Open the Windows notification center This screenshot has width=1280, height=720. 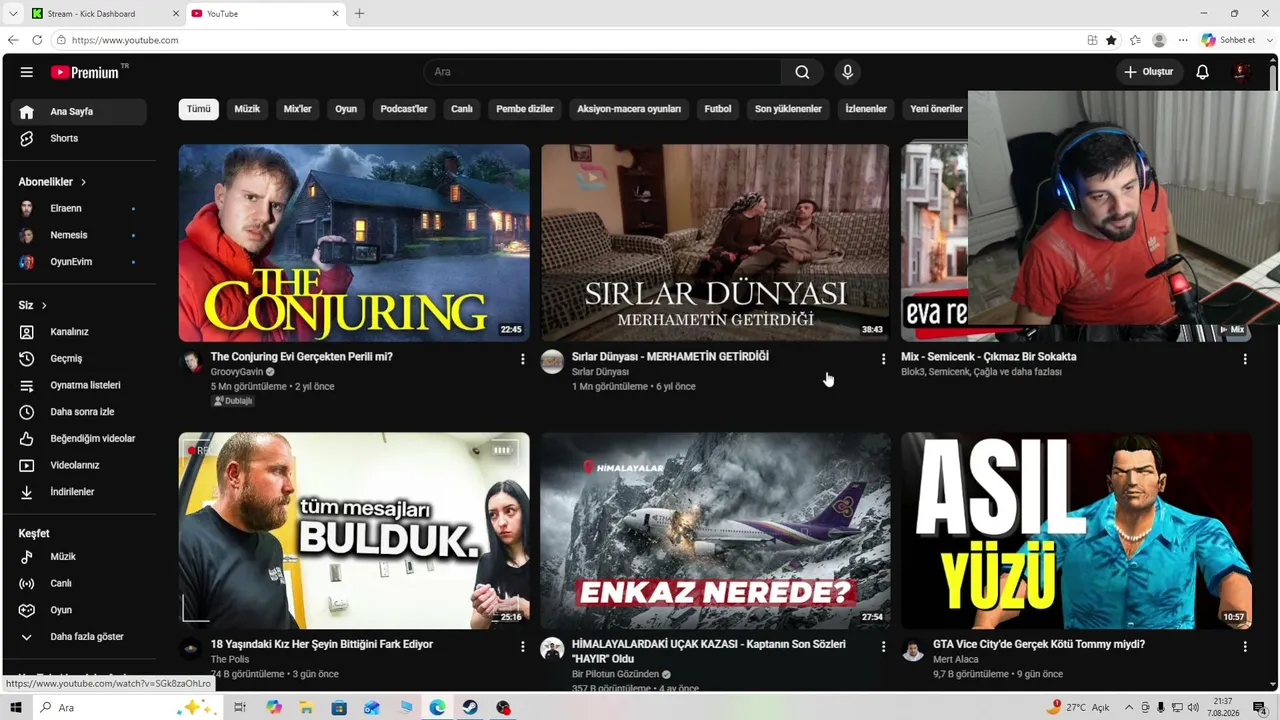coord(1259,708)
